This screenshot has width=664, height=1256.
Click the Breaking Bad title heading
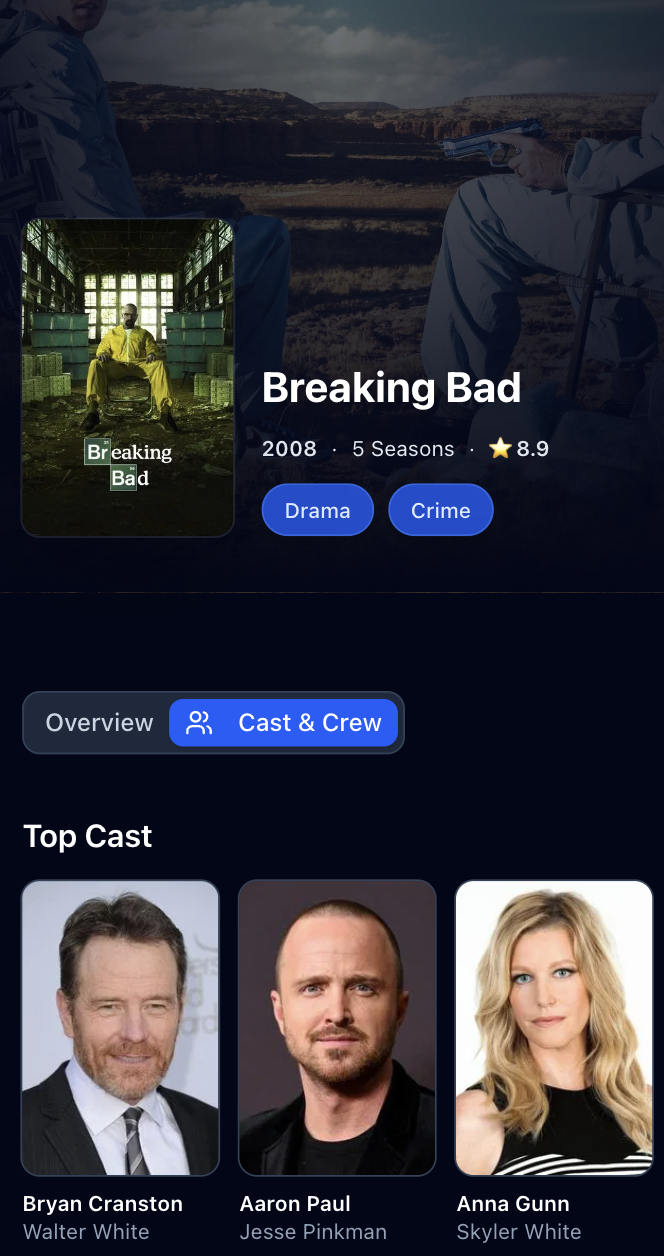point(392,388)
